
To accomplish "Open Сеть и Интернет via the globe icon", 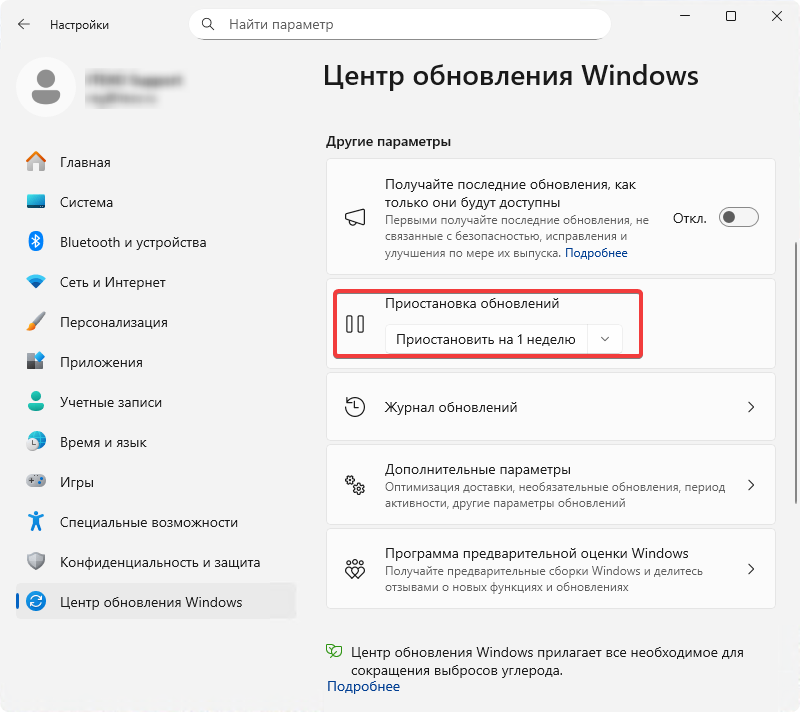I will (x=34, y=282).
